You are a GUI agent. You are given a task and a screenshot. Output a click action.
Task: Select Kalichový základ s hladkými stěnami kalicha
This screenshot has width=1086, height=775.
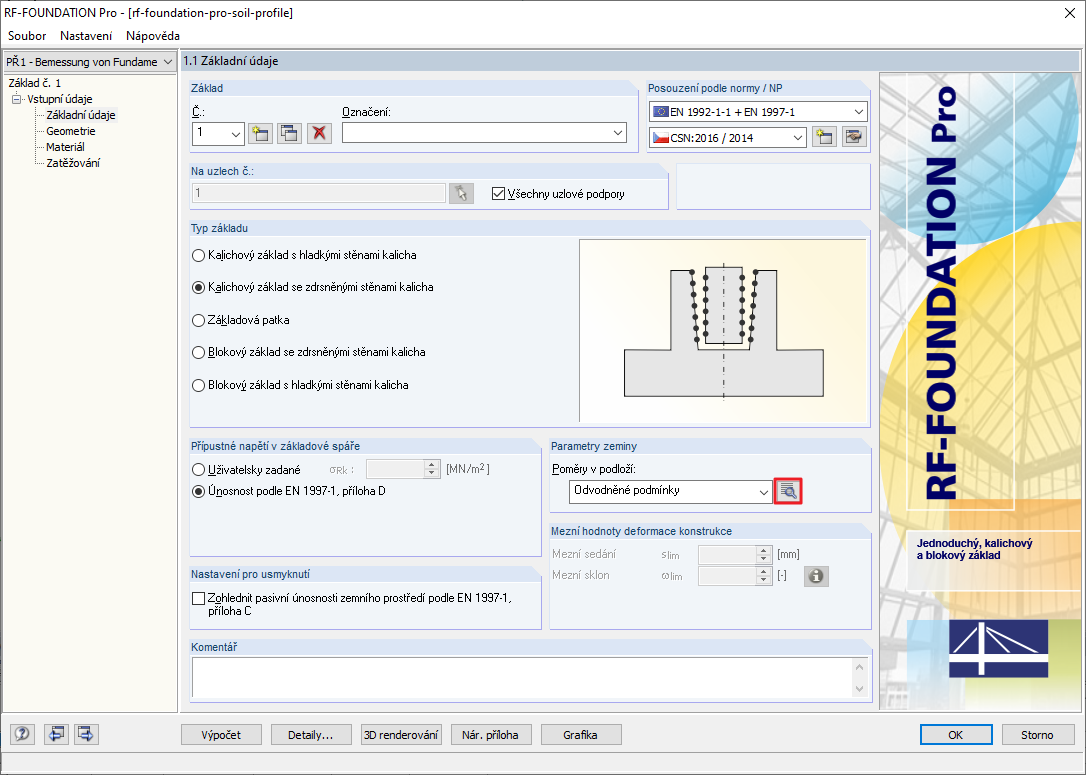pos(199,256)
